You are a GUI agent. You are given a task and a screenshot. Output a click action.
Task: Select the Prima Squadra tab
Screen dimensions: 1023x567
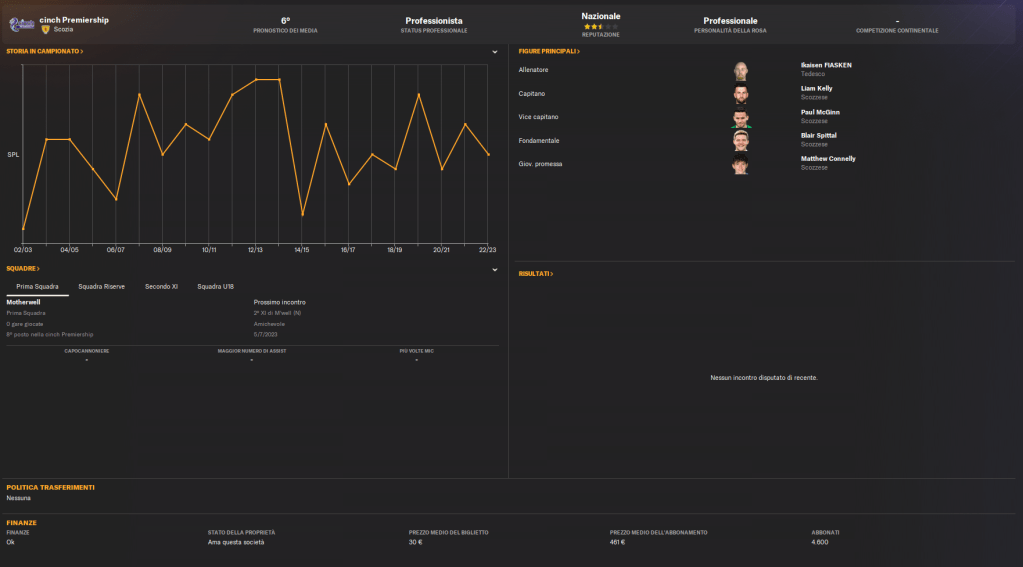37,287
